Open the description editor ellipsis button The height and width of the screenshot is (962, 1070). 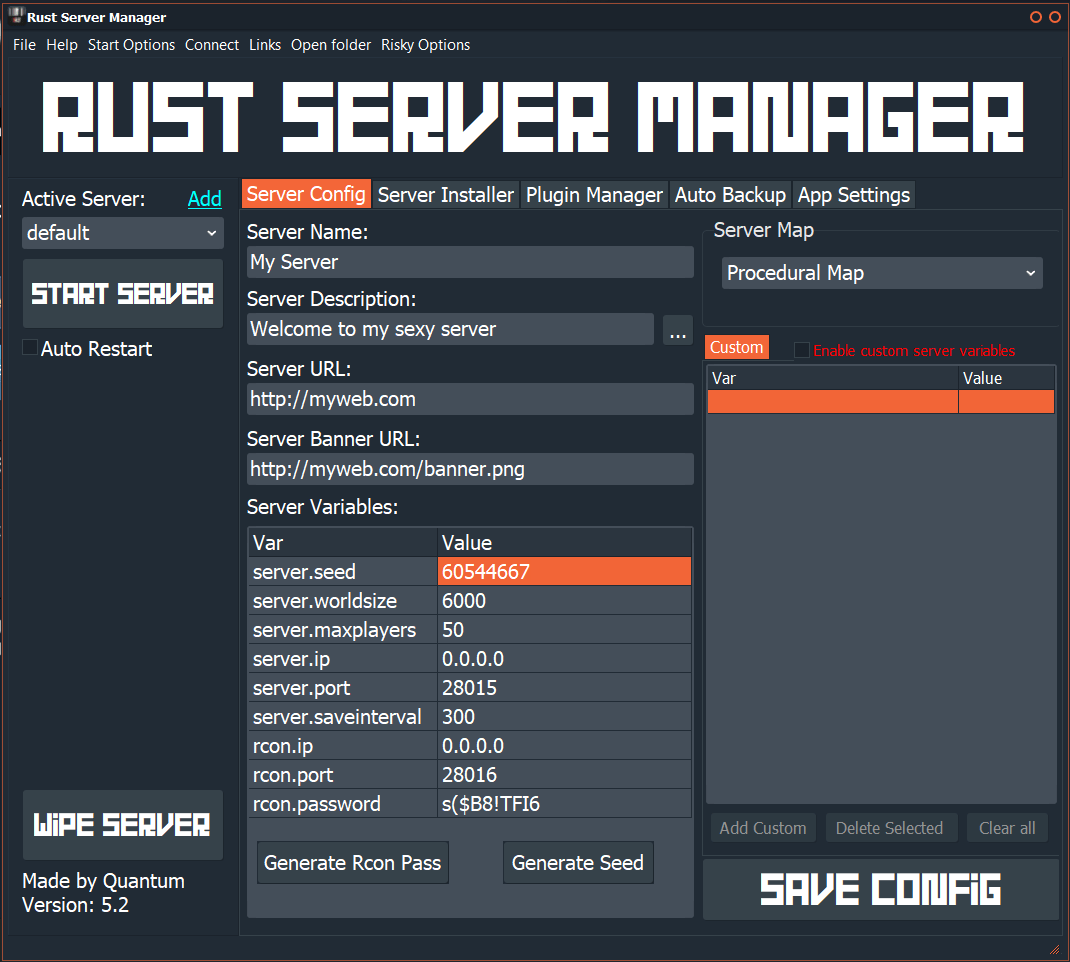point(678,330)
